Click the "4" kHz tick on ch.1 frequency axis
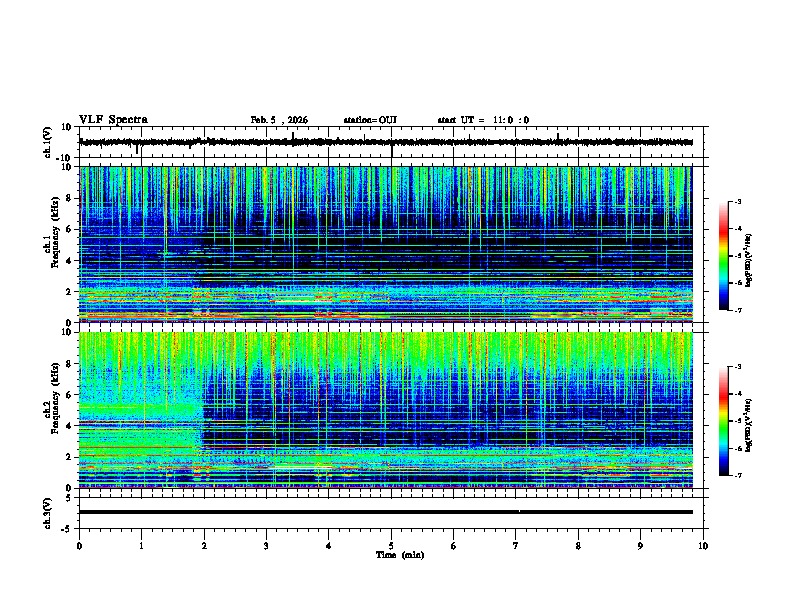Image resolution: width=792 pixels, height=612 pixels. coord(69,261)
